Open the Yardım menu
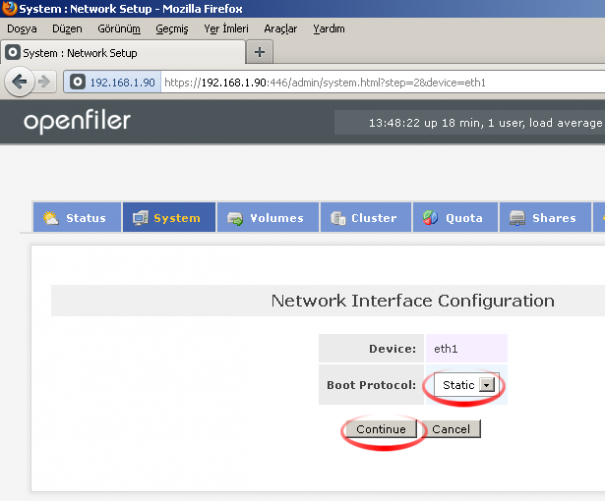This screenshot has width=605, height=501. click(x=329, y=29)
